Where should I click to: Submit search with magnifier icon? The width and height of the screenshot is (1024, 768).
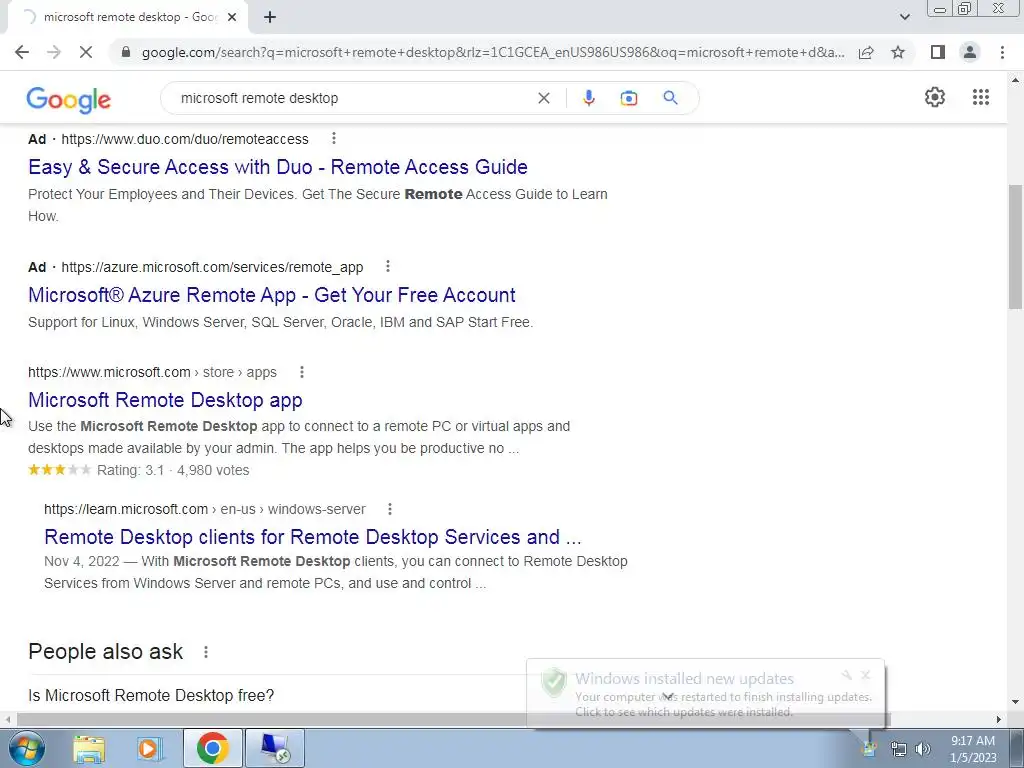click(x=670, y=98)
